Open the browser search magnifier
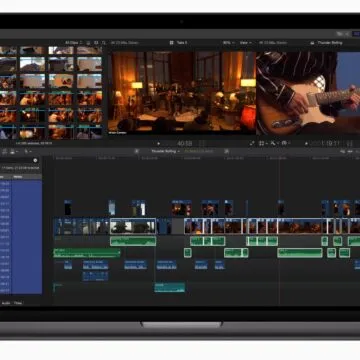Image resolution: width=360 pixels, height=360 pixels. (104, 43)
